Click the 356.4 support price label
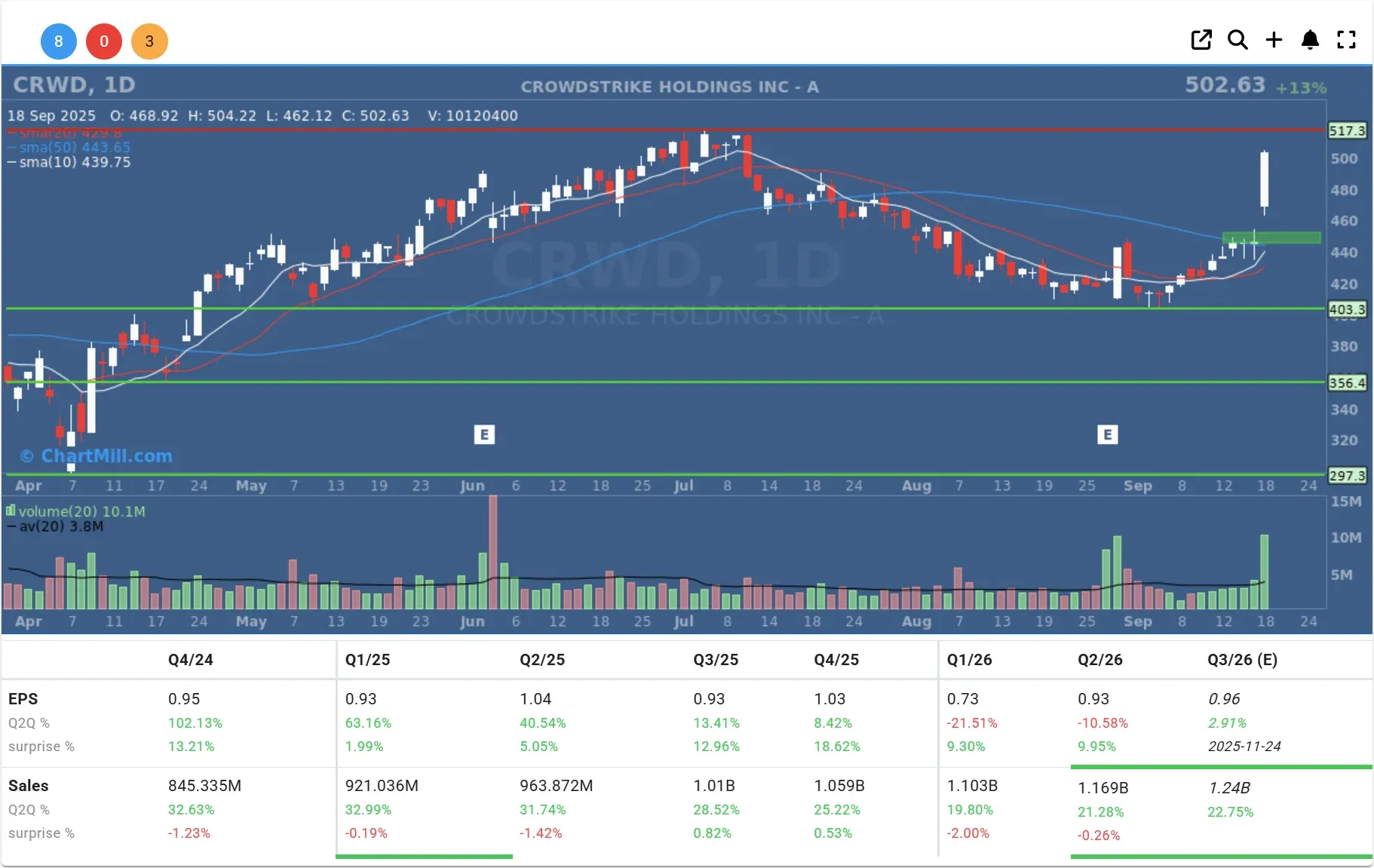The width and height of the screenshot is (1374, 868). coord(1347,383)
